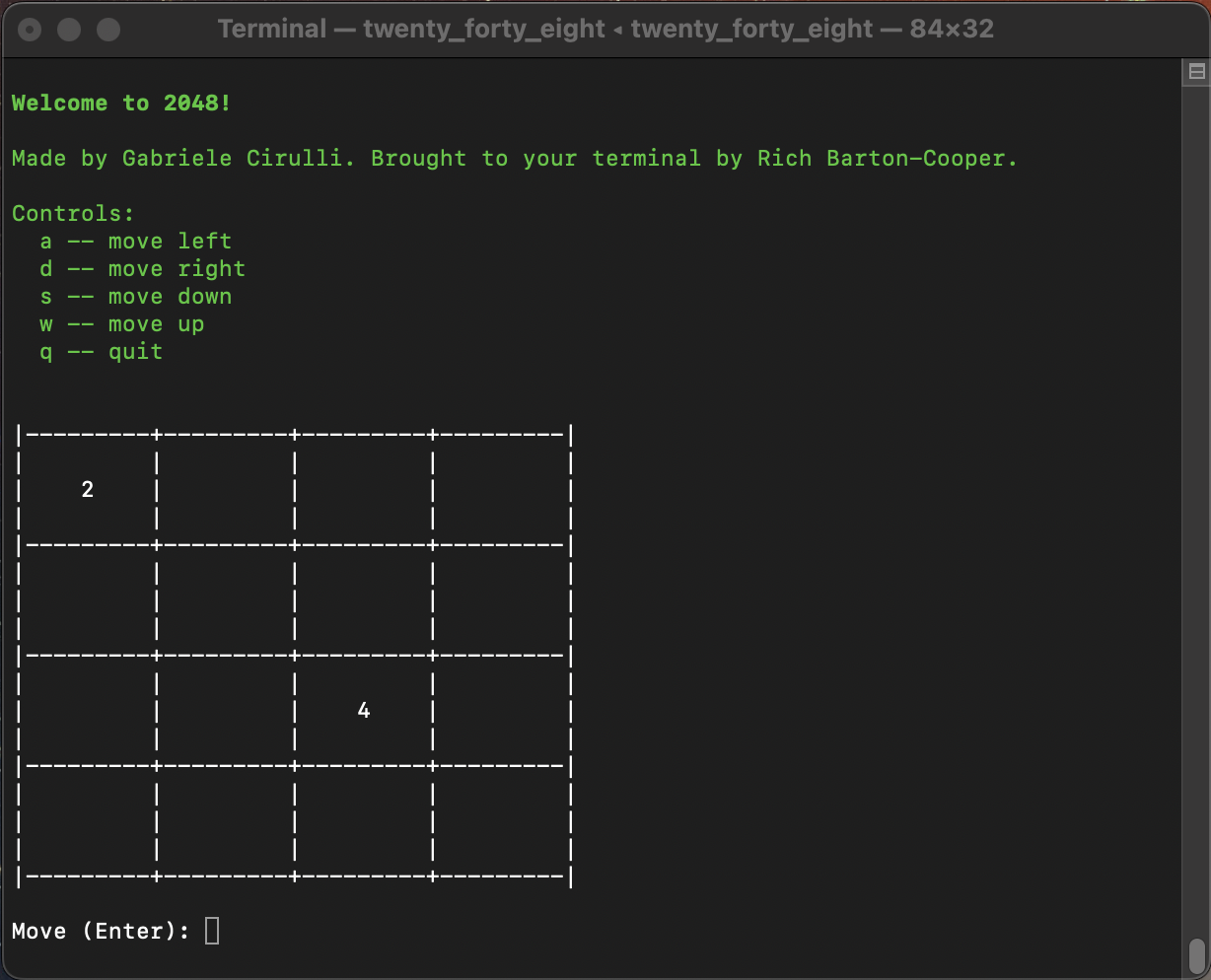Click the red close traffic light

click(30, 29)
